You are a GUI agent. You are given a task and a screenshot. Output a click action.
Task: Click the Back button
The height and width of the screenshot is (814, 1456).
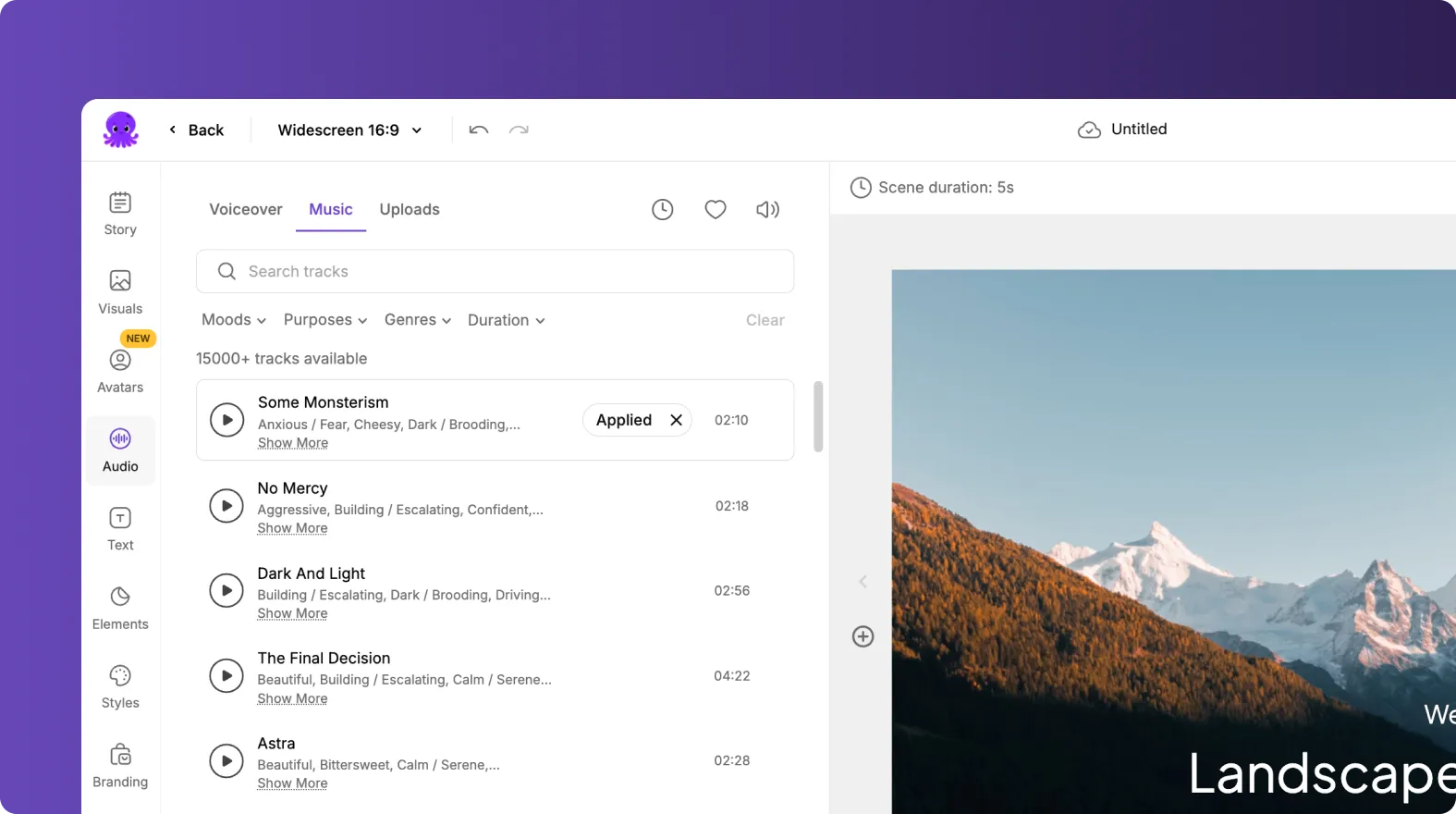coord(196,130)
